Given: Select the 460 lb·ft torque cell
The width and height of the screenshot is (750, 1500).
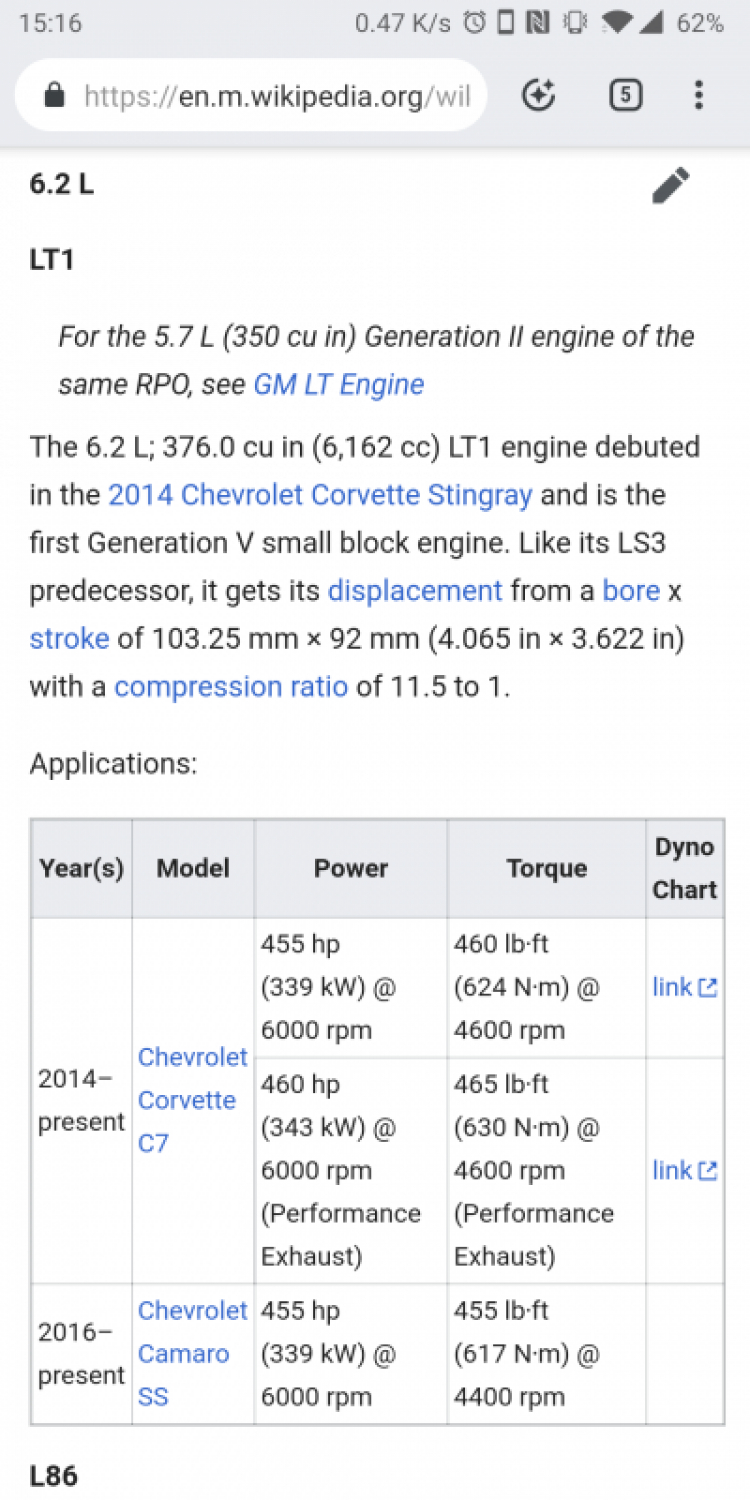Looking at the screenshot, I should pos(546,988).
